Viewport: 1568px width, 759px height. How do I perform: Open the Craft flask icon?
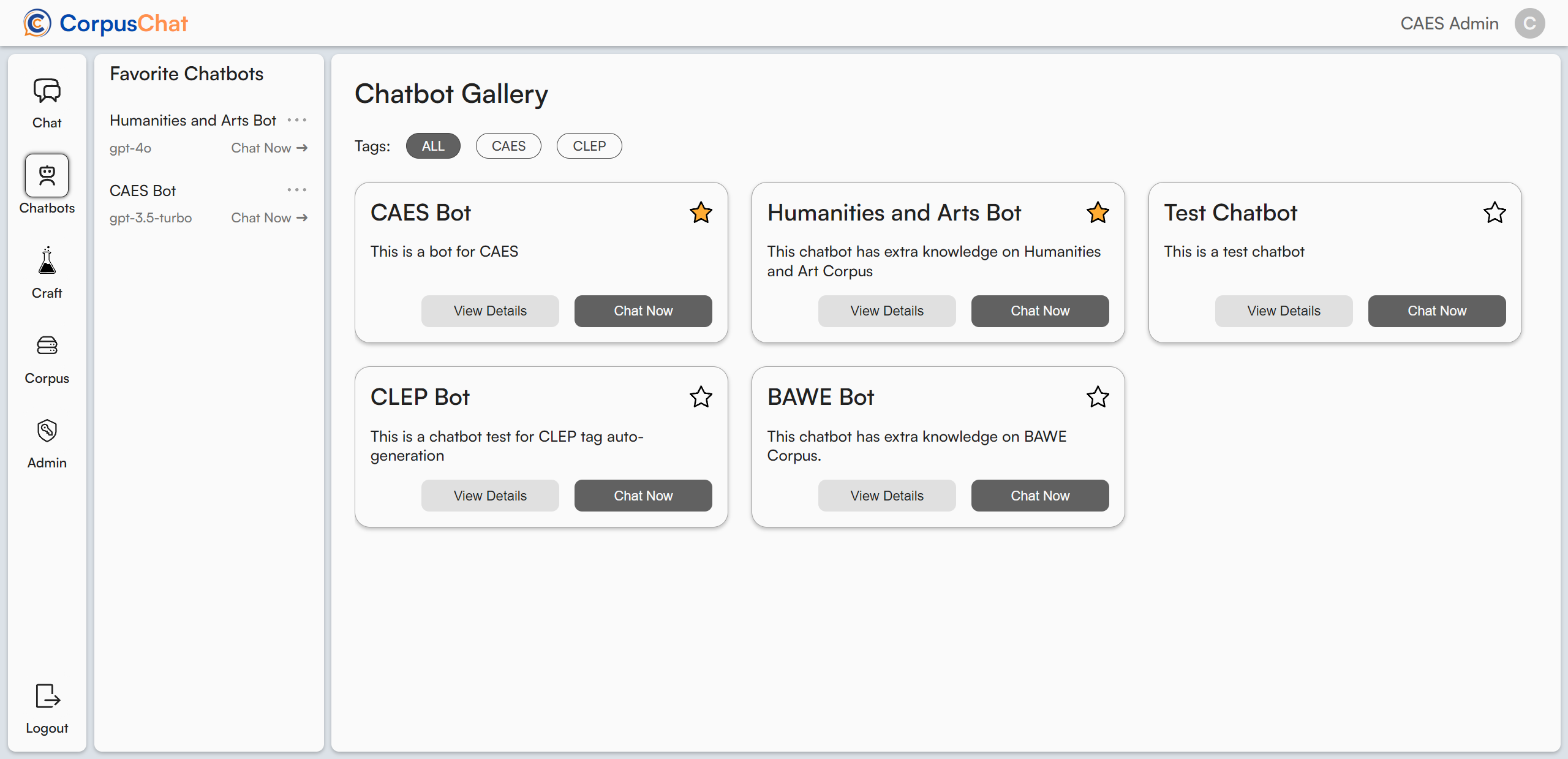(47, 261)
